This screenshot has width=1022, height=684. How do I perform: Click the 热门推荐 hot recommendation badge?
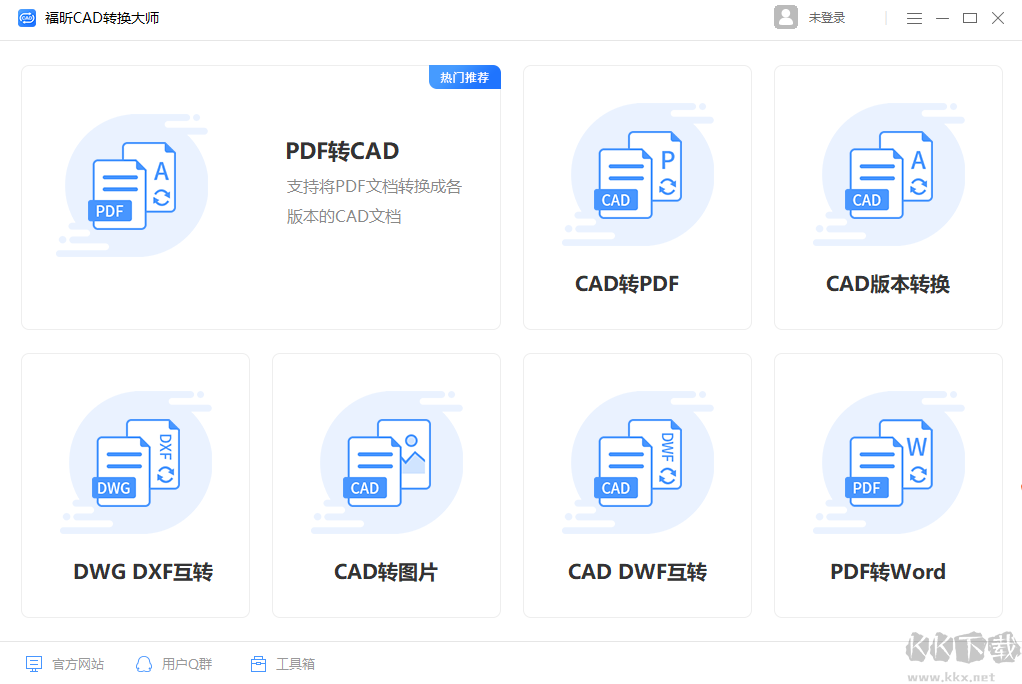pyautogui.click(x=464, y=77)
